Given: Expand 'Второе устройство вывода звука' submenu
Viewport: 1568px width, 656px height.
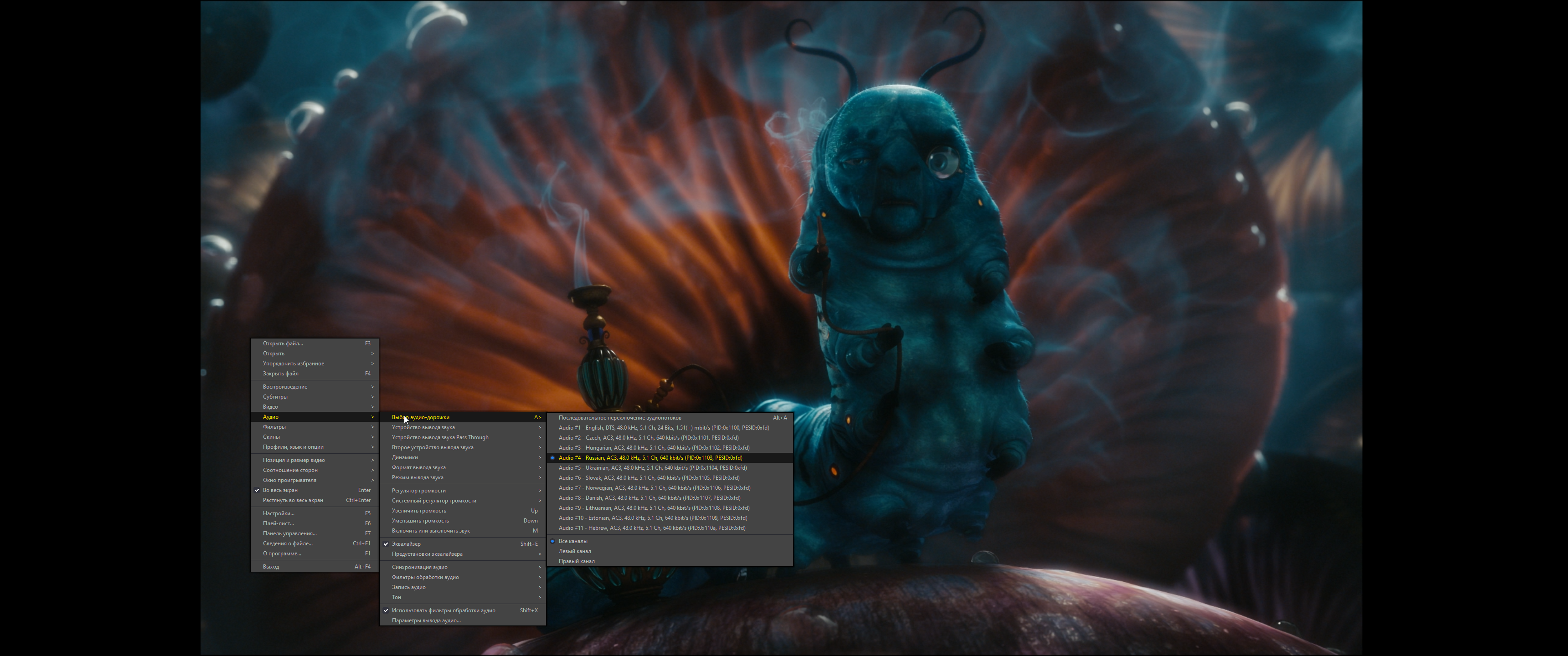Looking at the screenshot, I should click(x=463, y=447).
